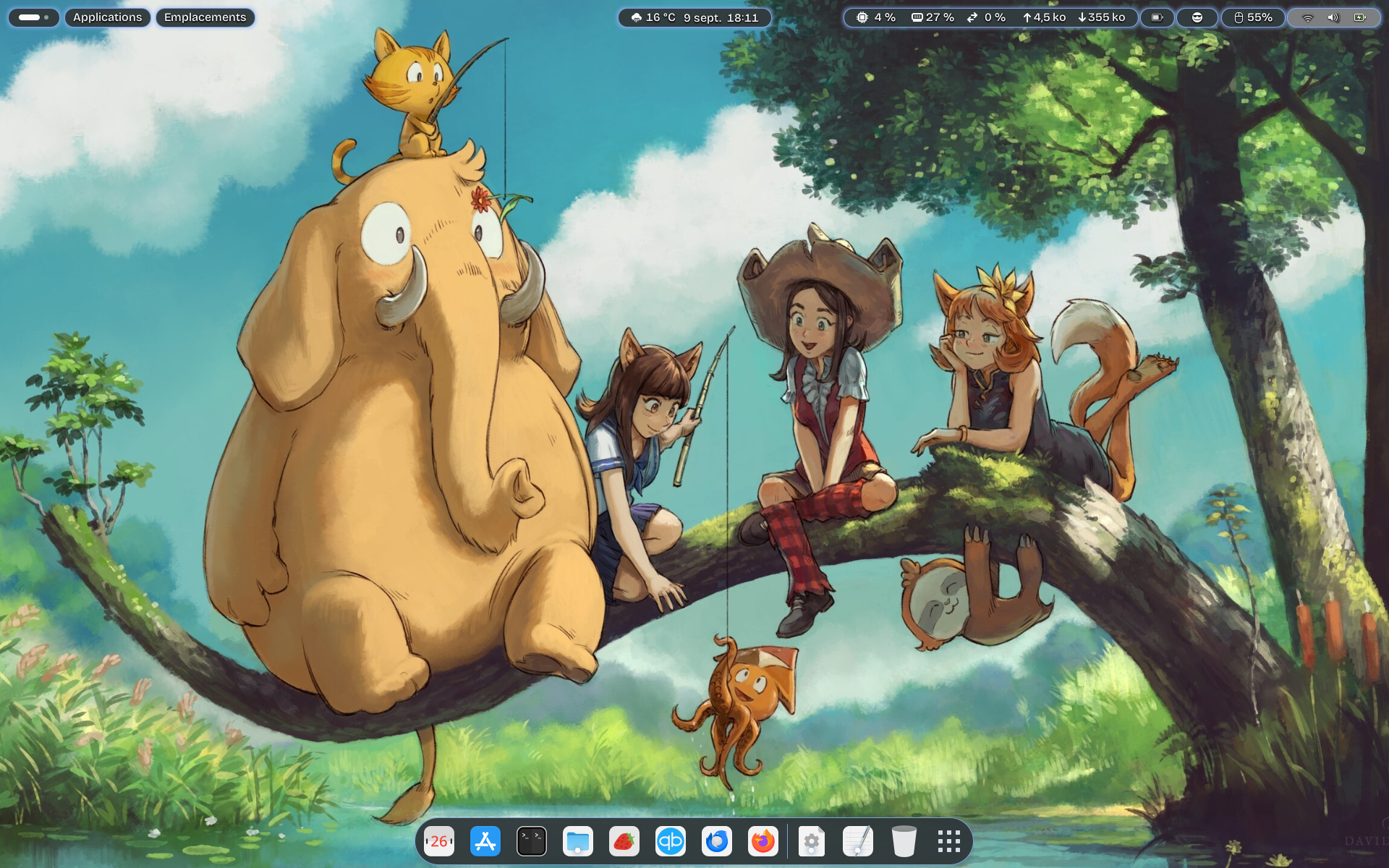Show all applications grid
This screenshot has width=1389, height=868.
click(x=949, y=841)
